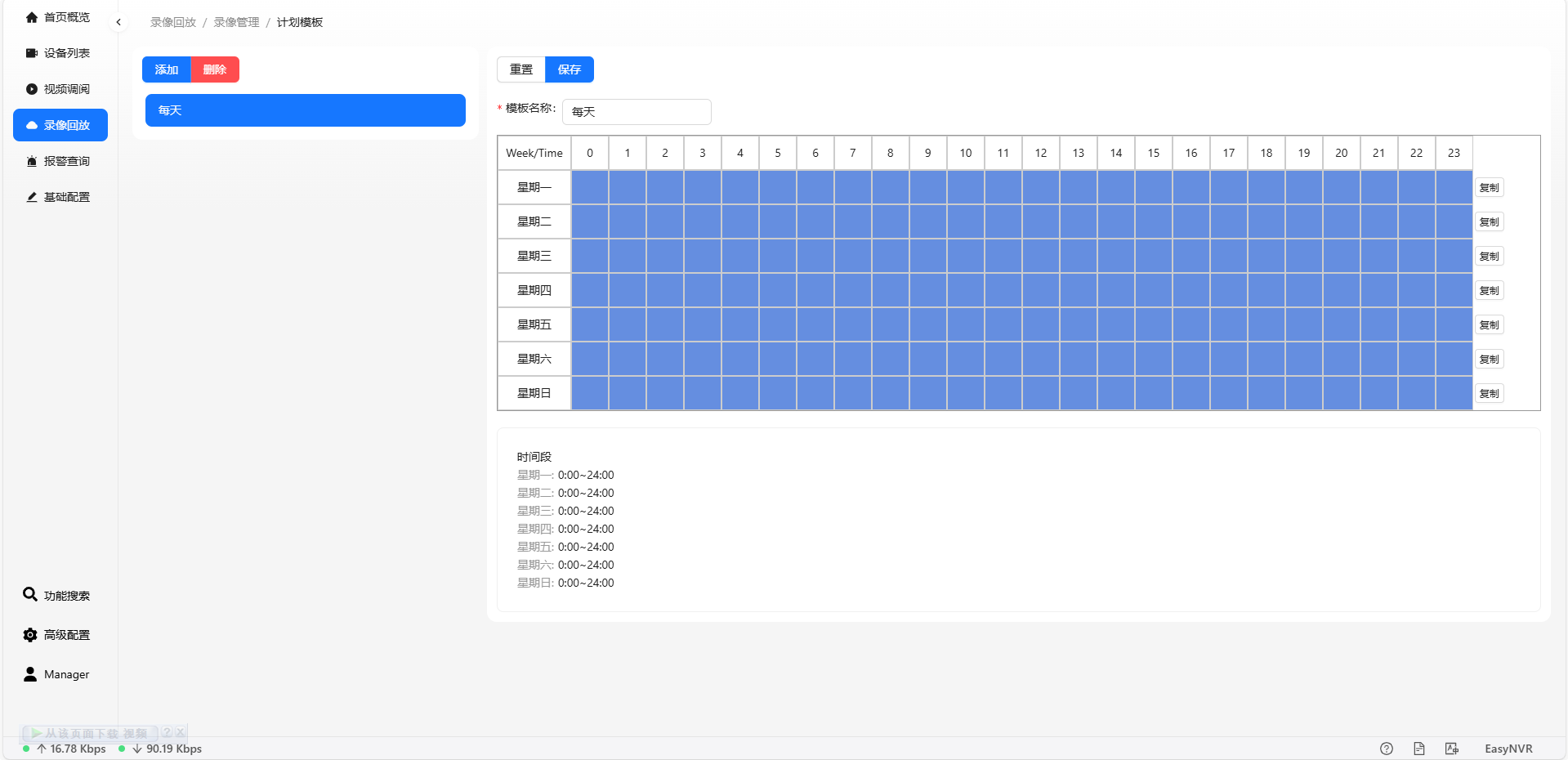Click the 星期一: 0:00~24:00 time entry
This screenshot has height=760, width=1568.
coord(565,475)
